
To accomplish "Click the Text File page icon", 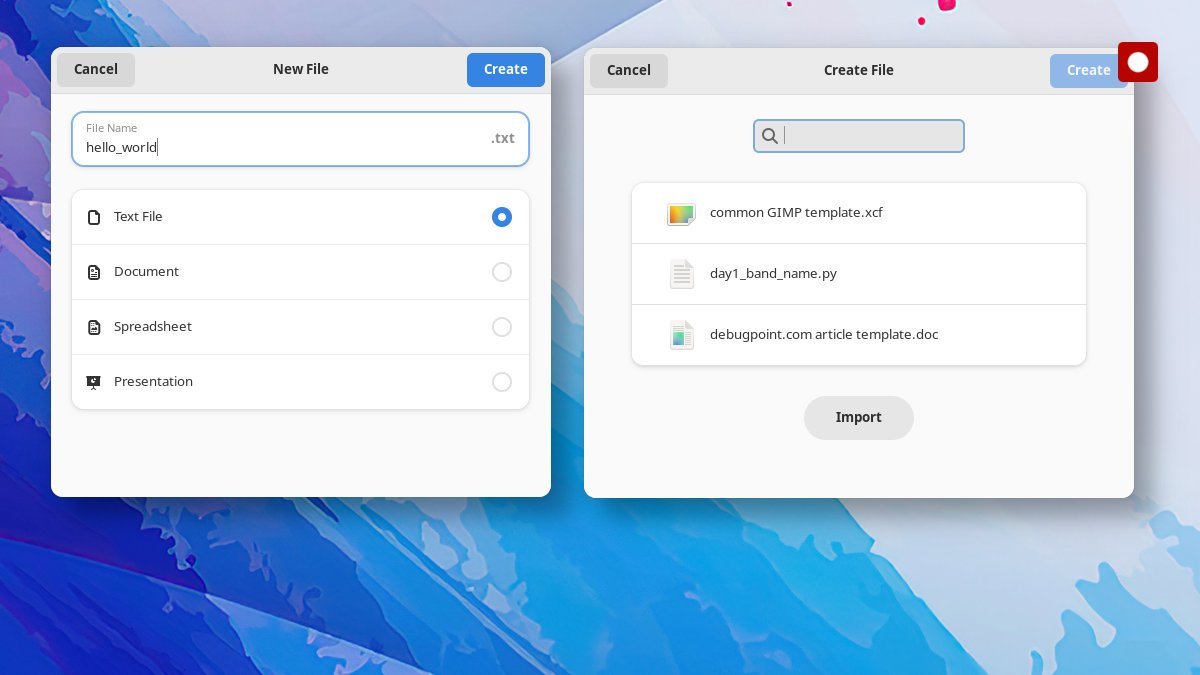I will pyautogui.click(x=94, y=216).
